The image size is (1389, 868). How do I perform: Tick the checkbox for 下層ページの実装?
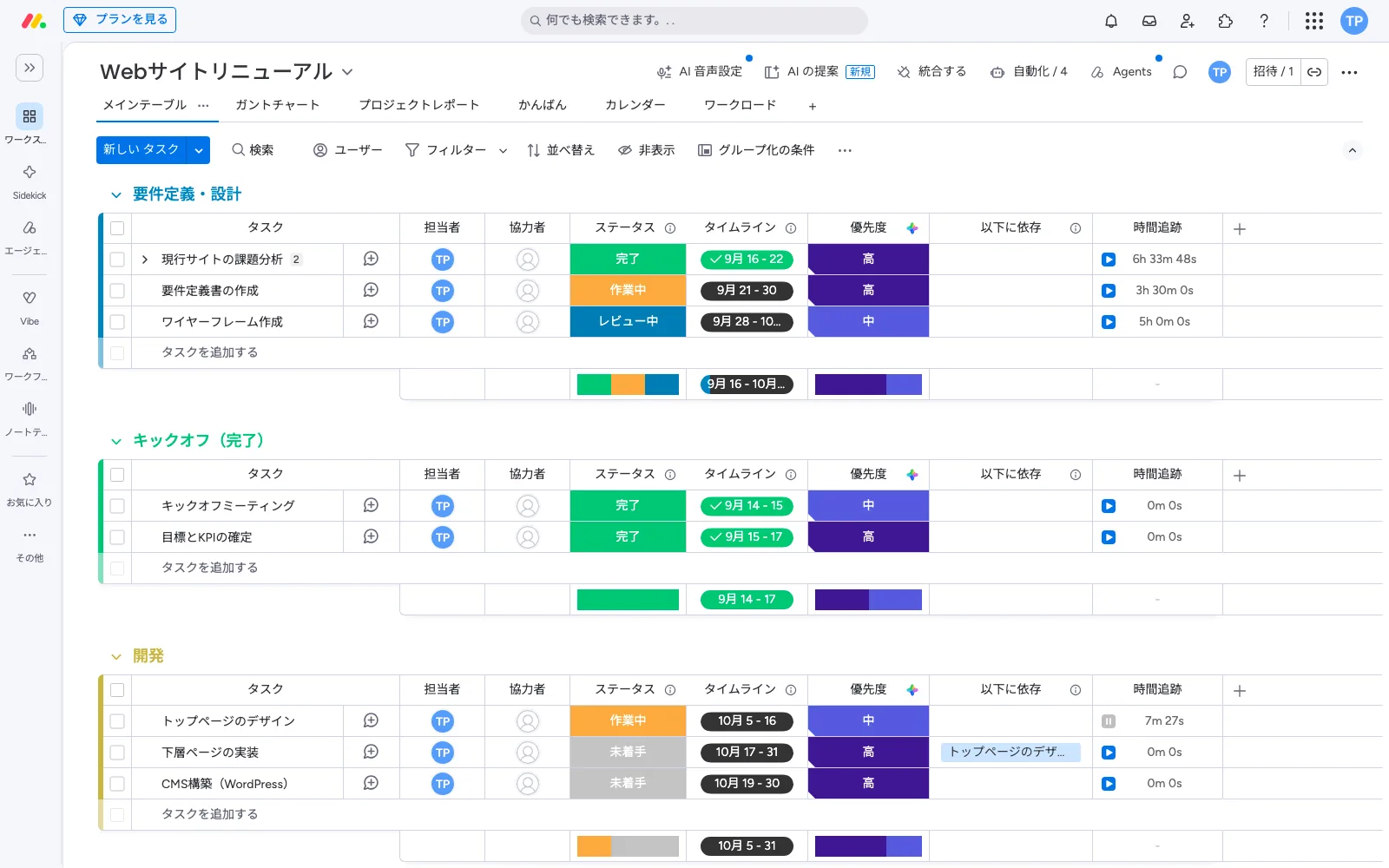117,753
